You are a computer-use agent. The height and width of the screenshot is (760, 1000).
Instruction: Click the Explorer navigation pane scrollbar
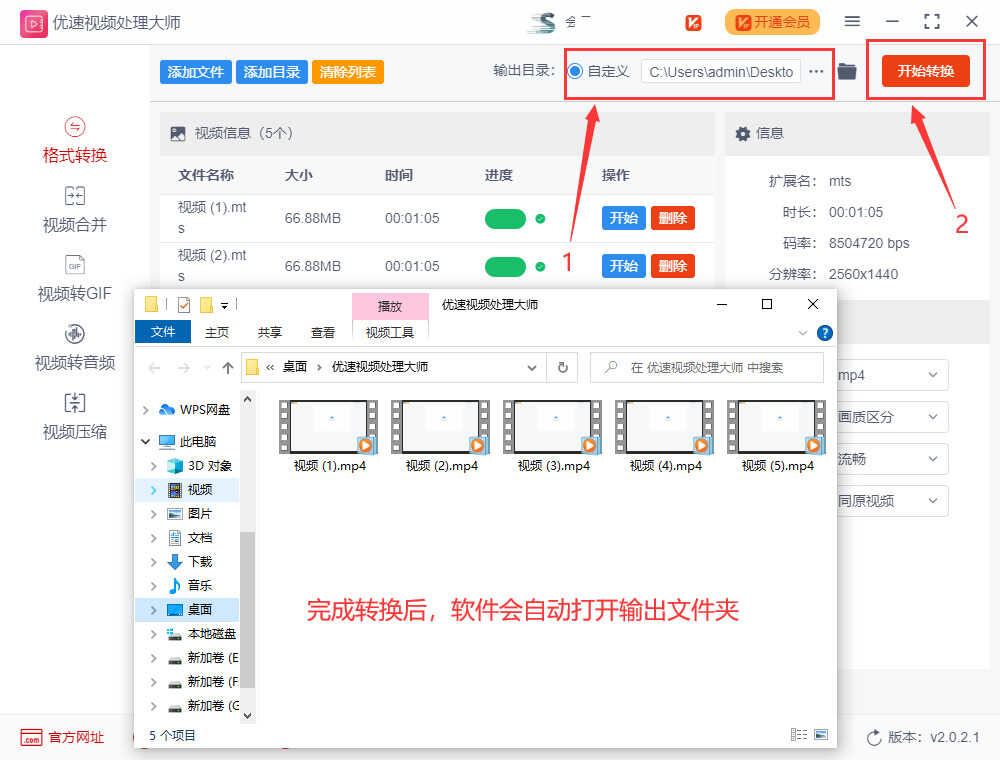tap(247, 609)
